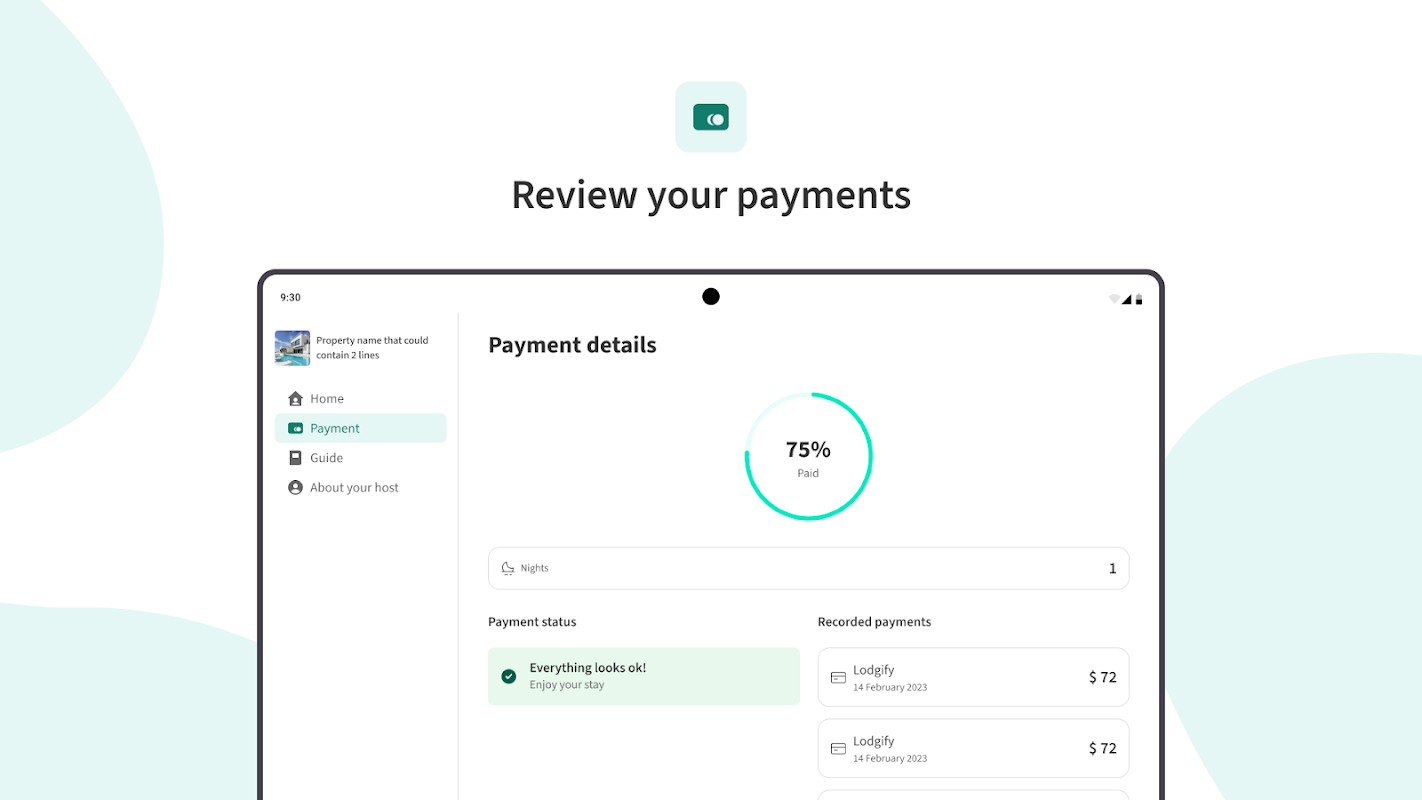
Task: Click the property thumbnail image
Action: tap(292, 348)
